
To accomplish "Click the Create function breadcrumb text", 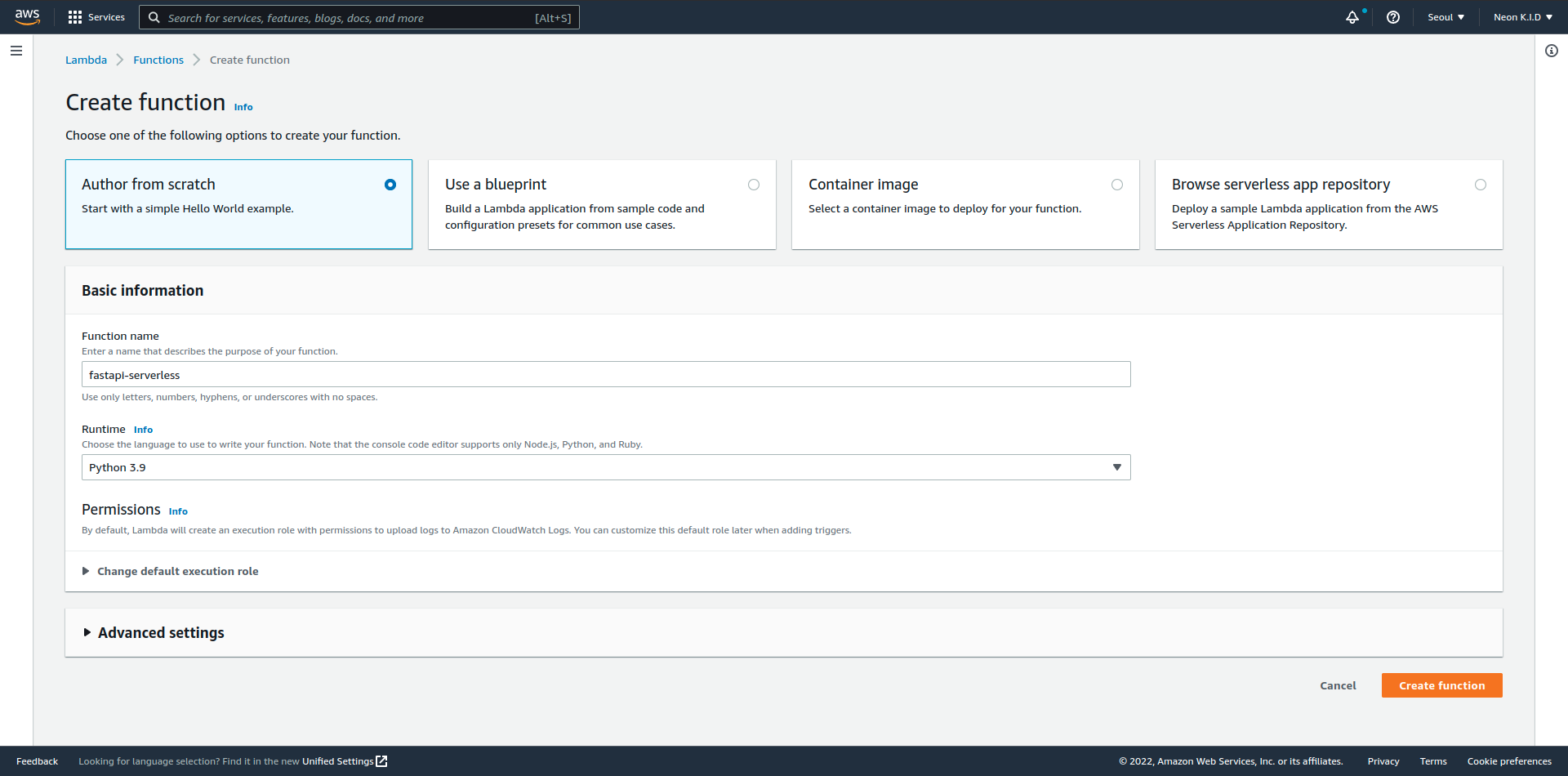I will click(250, 60).
